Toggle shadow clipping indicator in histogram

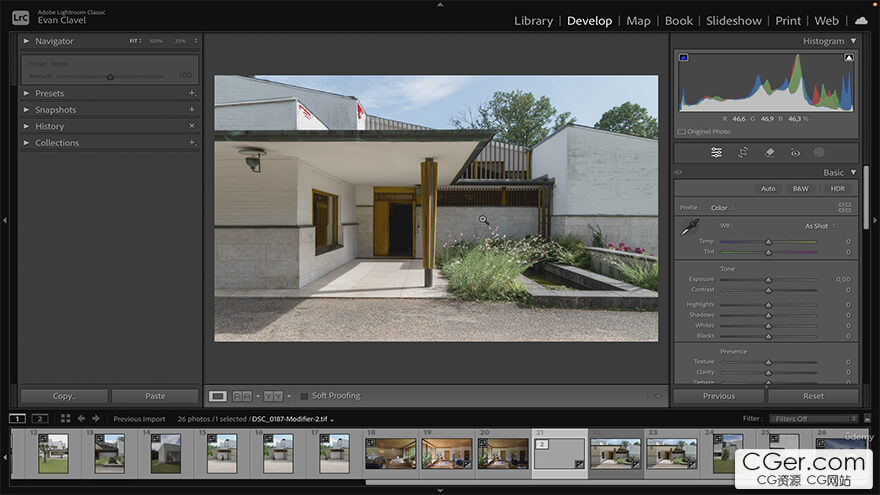tap(684, 57)
